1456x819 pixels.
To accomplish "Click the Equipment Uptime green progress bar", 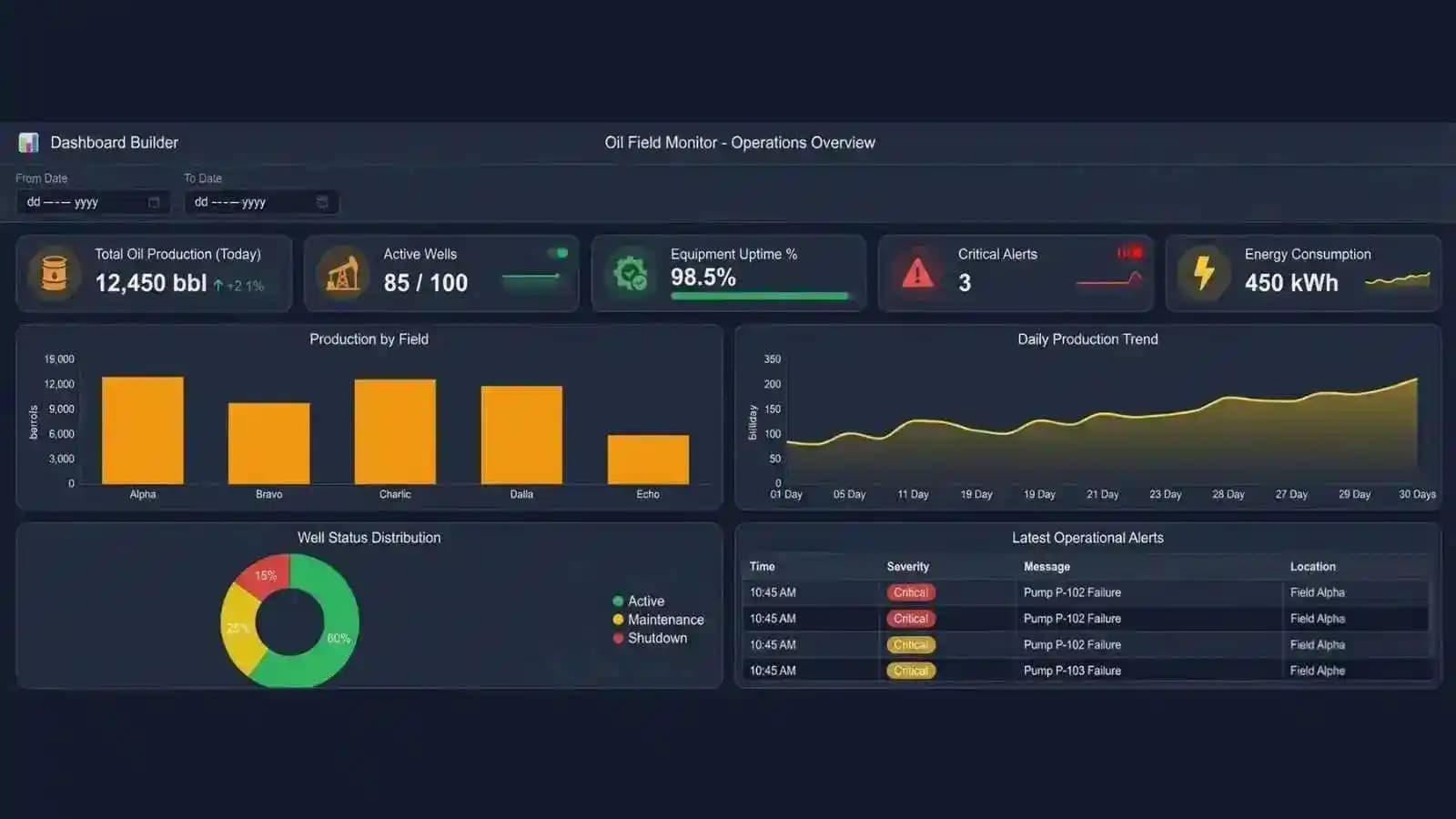I will (x=760, y=296).
